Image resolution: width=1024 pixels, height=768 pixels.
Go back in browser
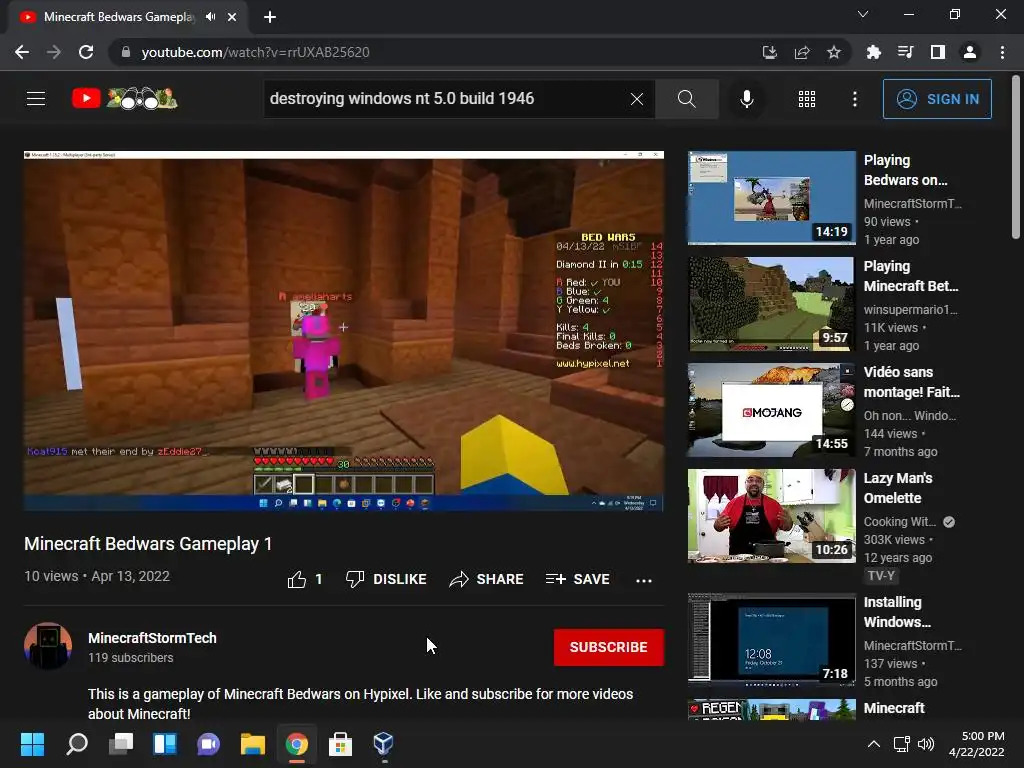(22, 52)
